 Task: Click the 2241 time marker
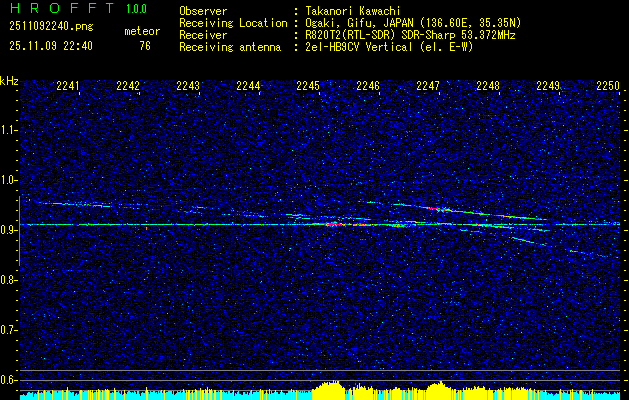click(68, 86)
